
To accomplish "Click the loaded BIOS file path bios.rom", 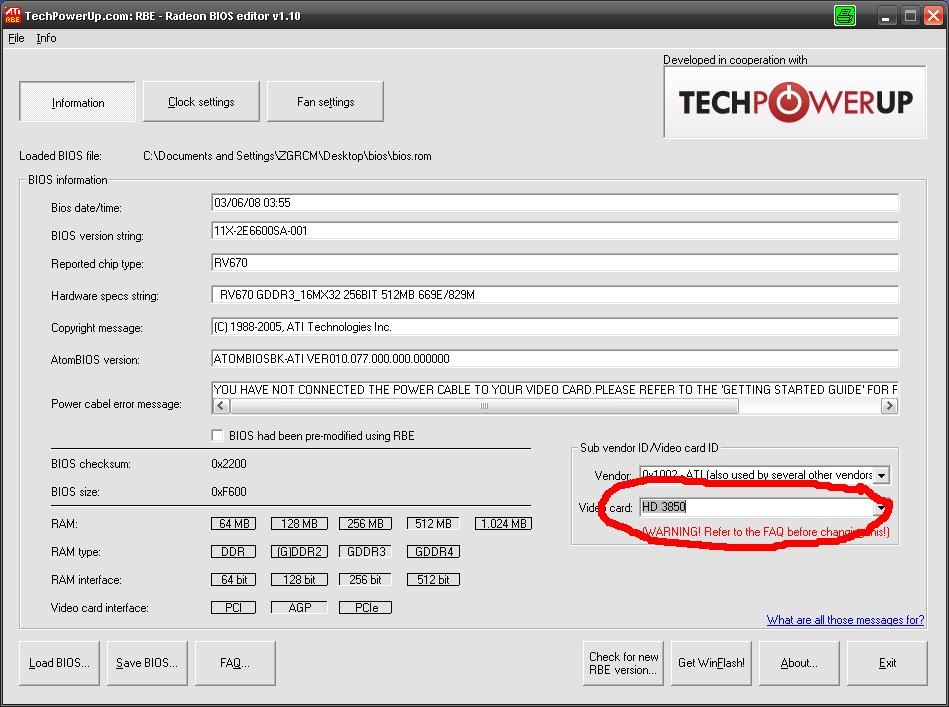I will click(287, 156).
